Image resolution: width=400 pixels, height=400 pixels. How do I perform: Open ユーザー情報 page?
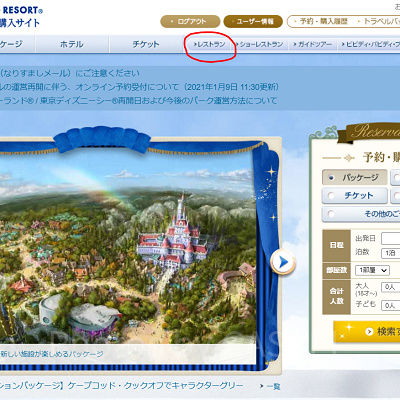(x=253, y=22)
